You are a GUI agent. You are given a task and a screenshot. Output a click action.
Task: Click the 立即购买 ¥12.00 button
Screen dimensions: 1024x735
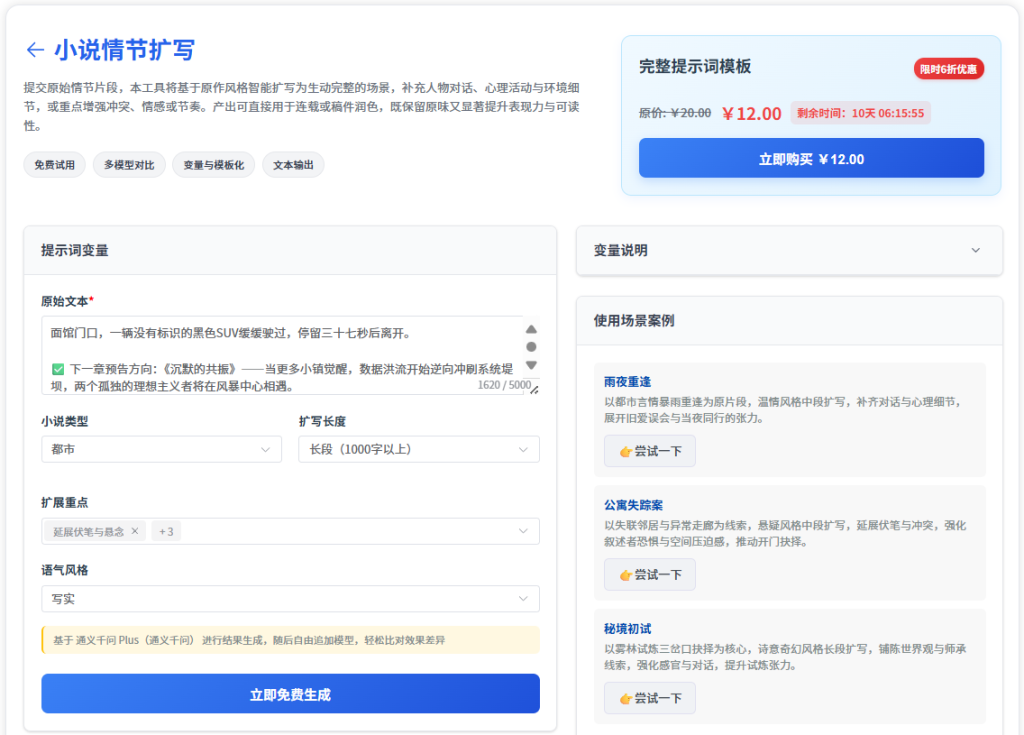[811, 159]
